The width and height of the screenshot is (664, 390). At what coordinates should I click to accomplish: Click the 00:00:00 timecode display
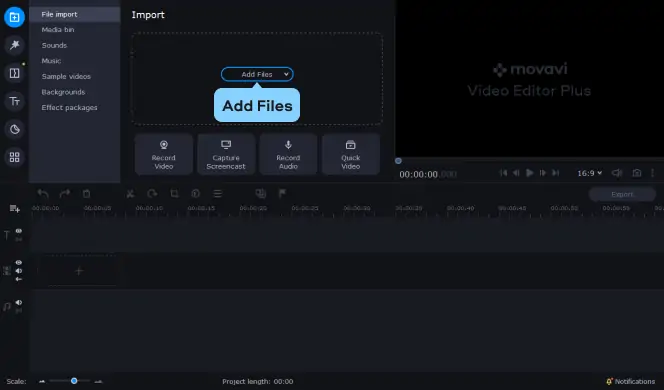(428, 174)
